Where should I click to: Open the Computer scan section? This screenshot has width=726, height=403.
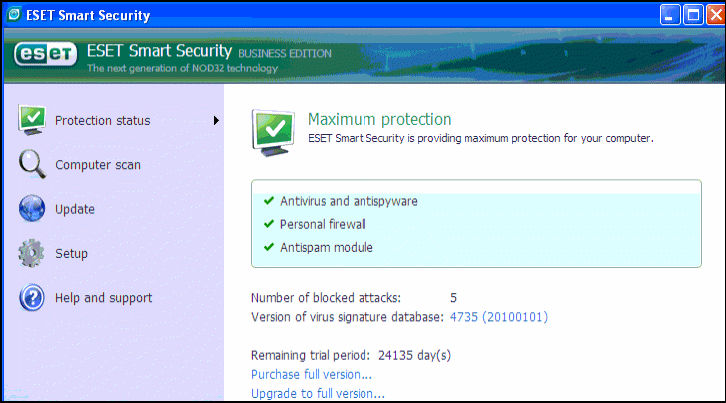98,165
